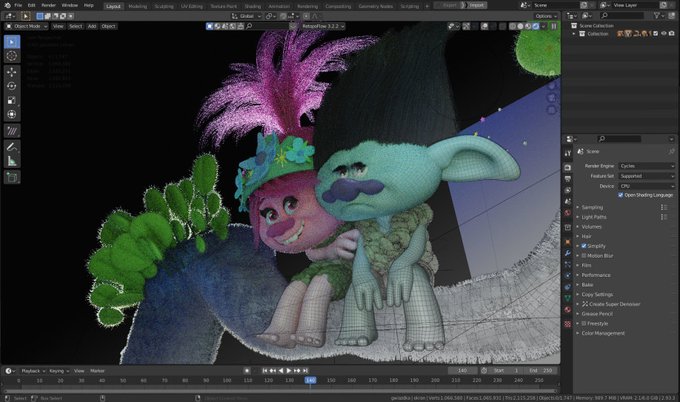Toggle proportional editing in the header
The height and width of the screenshot is (402, 680).
point(306,16)
